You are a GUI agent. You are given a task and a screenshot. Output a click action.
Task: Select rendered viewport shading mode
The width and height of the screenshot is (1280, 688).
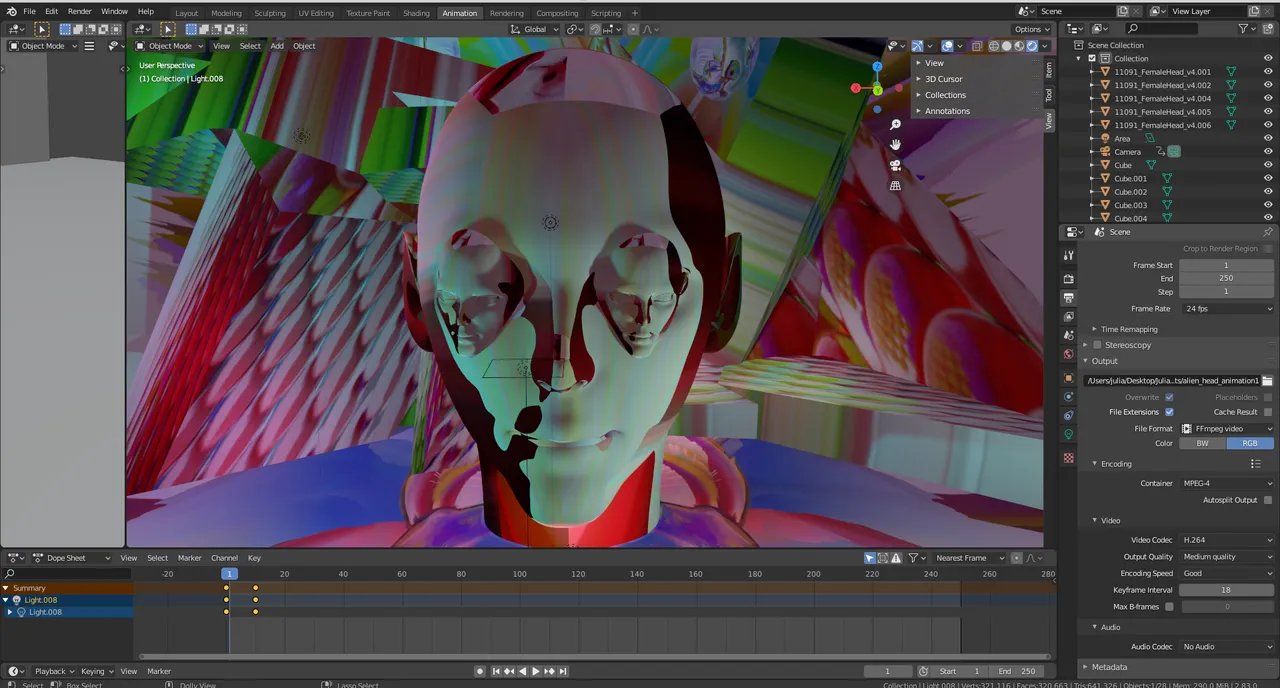[1032, 45]
